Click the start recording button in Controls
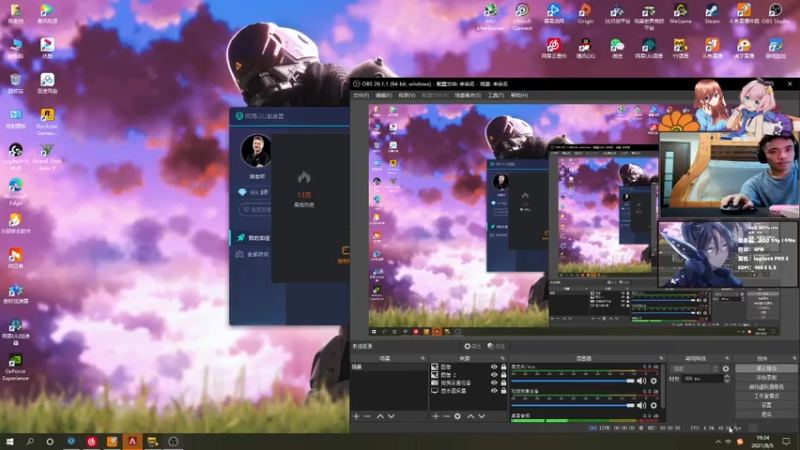800x450 pixels. coord(766,377)
